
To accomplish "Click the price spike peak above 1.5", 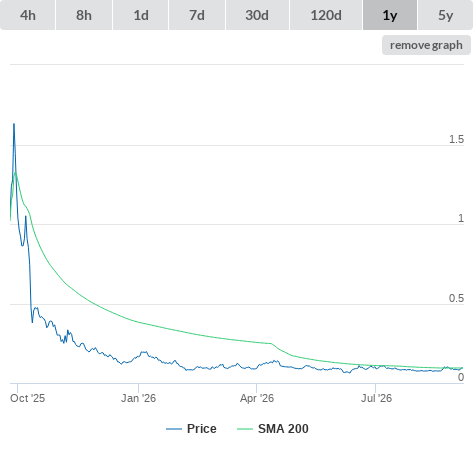I will (x=14, y=124).
